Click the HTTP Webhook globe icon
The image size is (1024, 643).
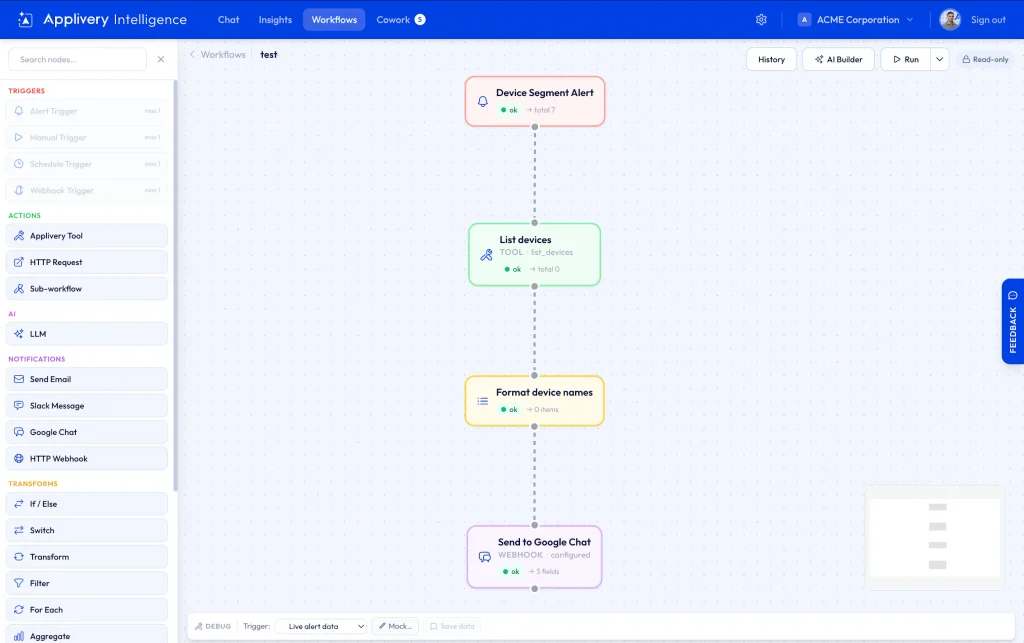[x=19, y=459]
